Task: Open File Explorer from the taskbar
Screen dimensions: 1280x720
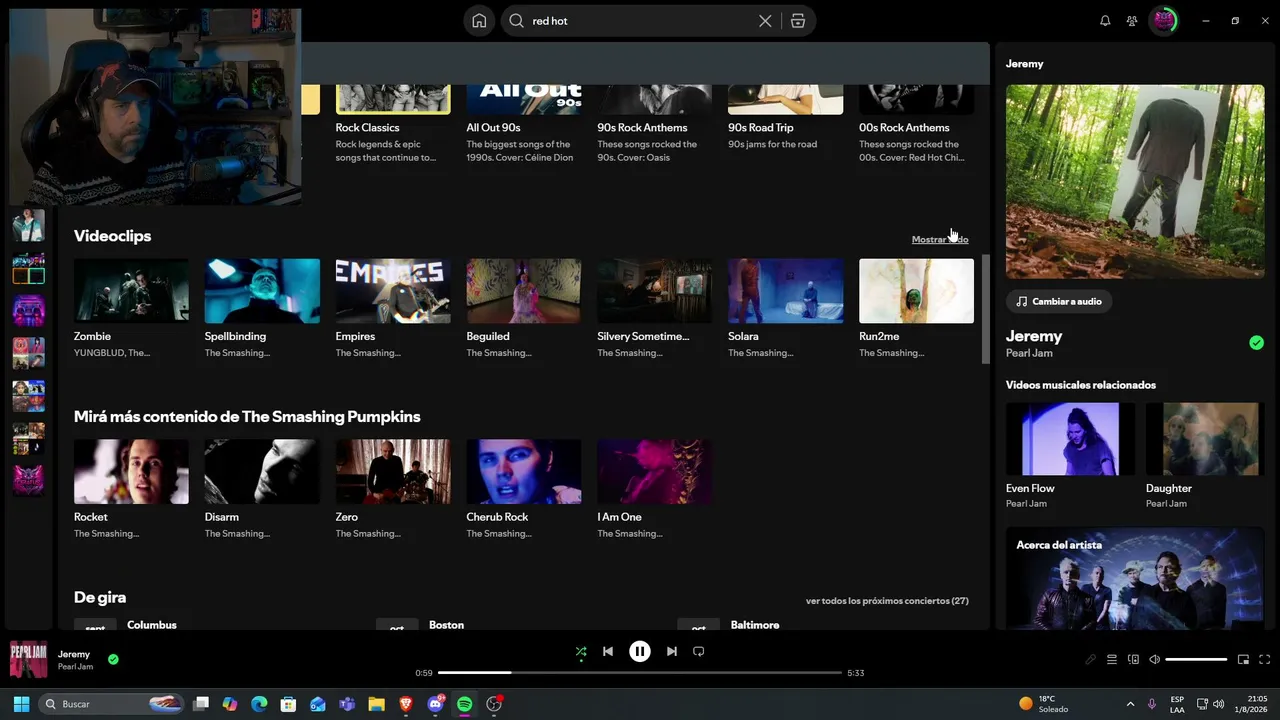Action: pos(376,704)
